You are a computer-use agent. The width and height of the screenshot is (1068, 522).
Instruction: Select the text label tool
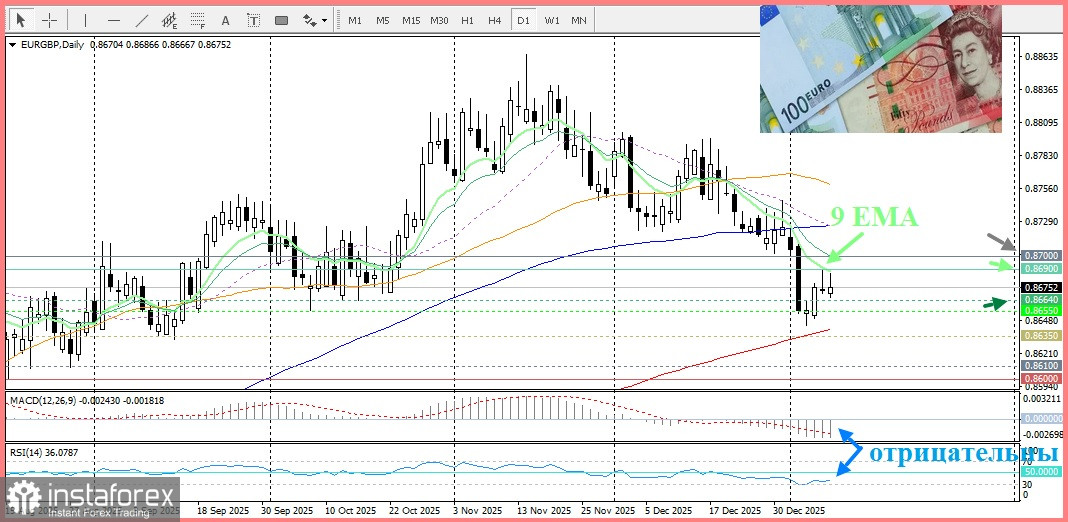coord(253,20)
